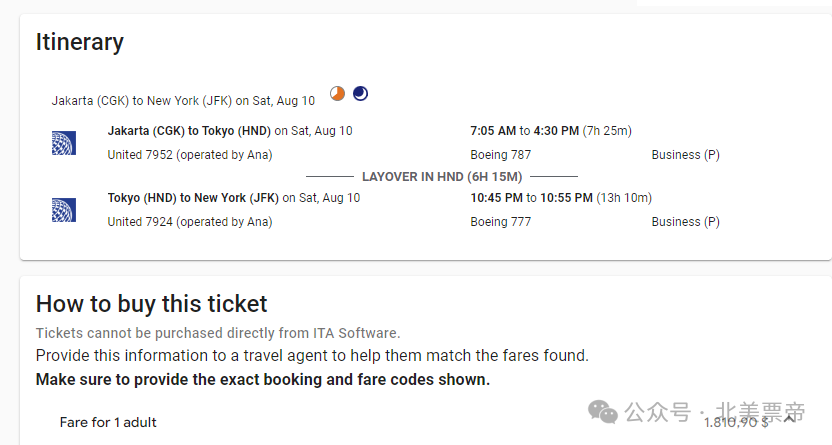Select the Fare for 1 adult row label
832x445 pixels.
coord(108,422)
